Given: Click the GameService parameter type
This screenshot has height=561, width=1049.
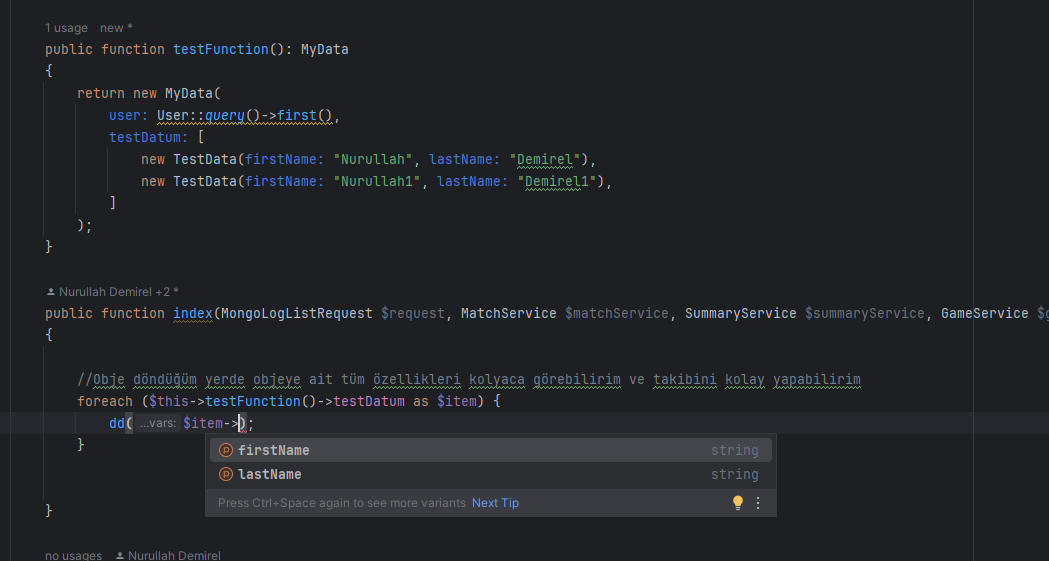Looking at the screenshot, I should tap(985, 314).
